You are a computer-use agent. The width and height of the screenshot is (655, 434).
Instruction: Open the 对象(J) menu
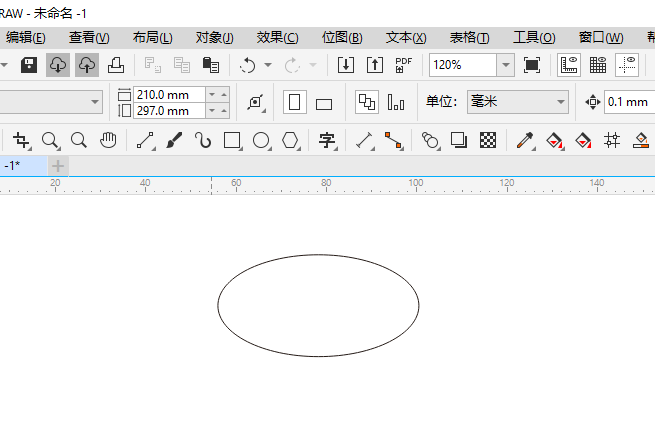pyautogui.click(x=215, y=38)
